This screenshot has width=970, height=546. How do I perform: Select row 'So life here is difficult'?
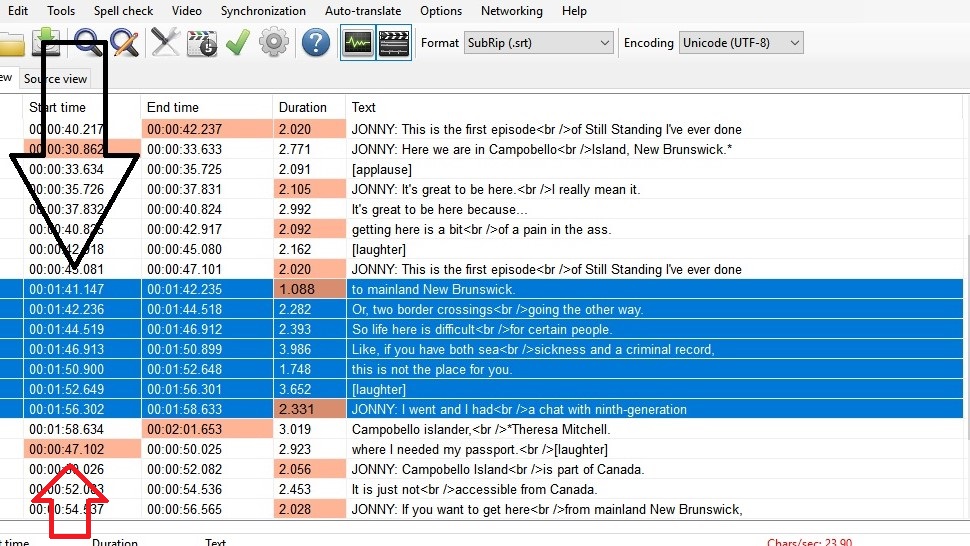coord(481,329)
